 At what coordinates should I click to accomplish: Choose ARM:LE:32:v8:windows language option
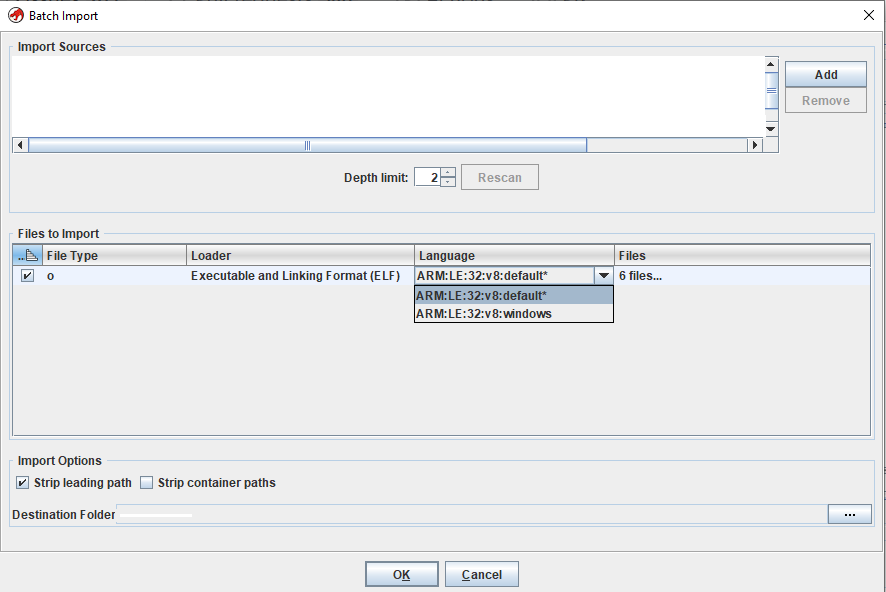click(x=514, y=314)
